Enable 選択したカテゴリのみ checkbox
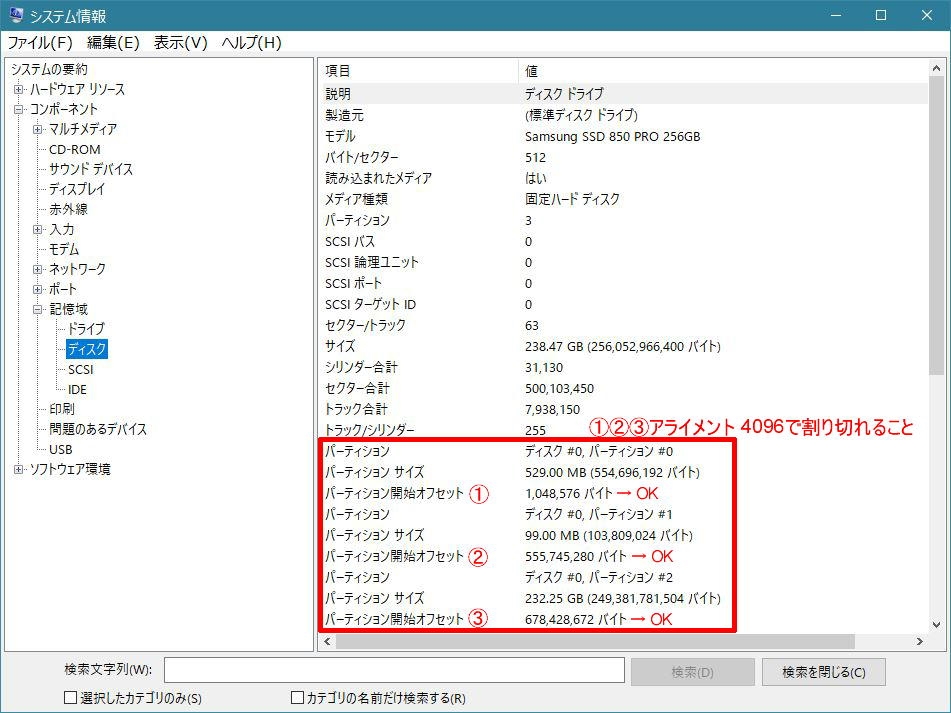 pos(70,698)
